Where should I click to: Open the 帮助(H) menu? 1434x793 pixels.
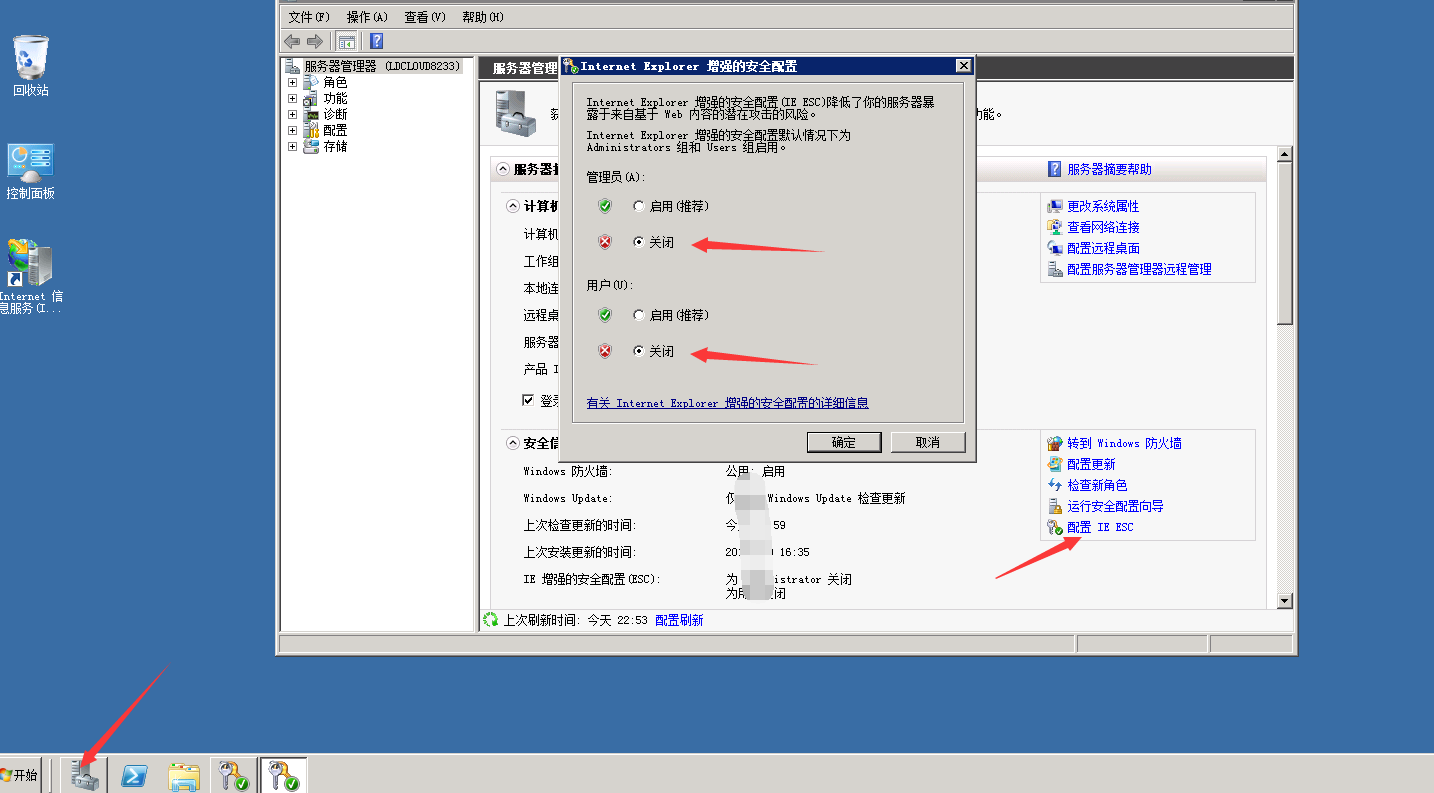click(x=483, y=17)
